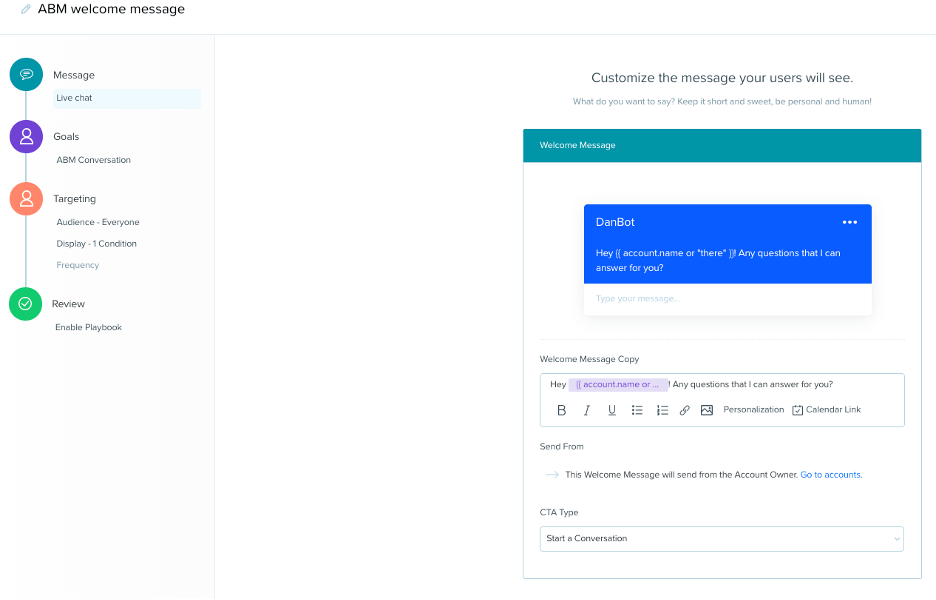Screen dimensions: 936x600
Task: Click the Type your message preview field
Action: tap(728, 299)
